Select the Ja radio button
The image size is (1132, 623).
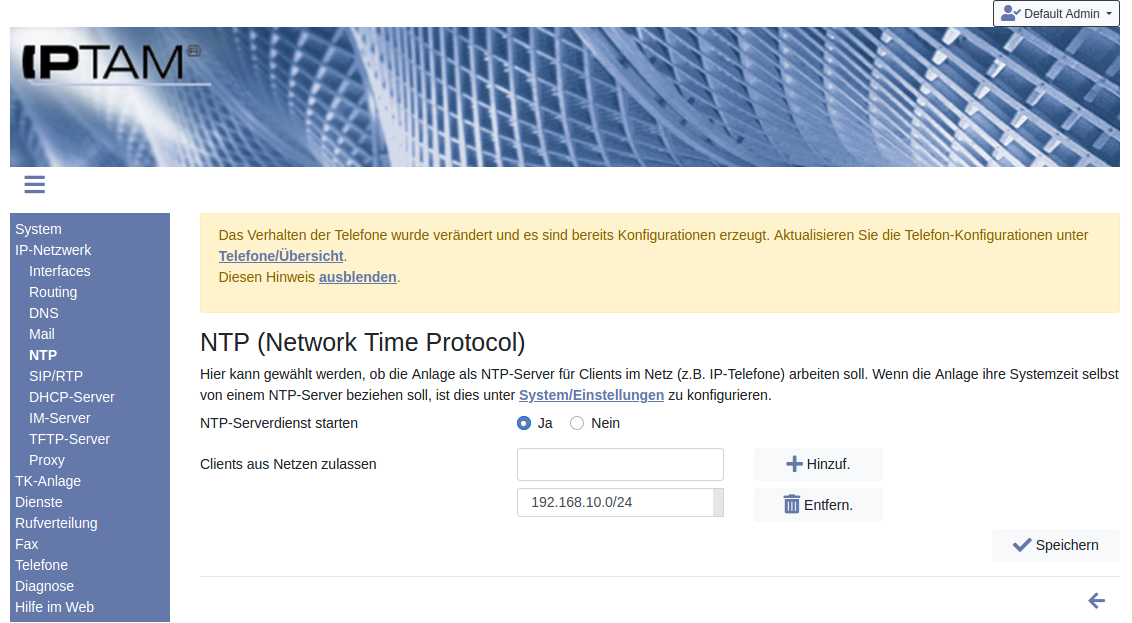click(524, 423)
